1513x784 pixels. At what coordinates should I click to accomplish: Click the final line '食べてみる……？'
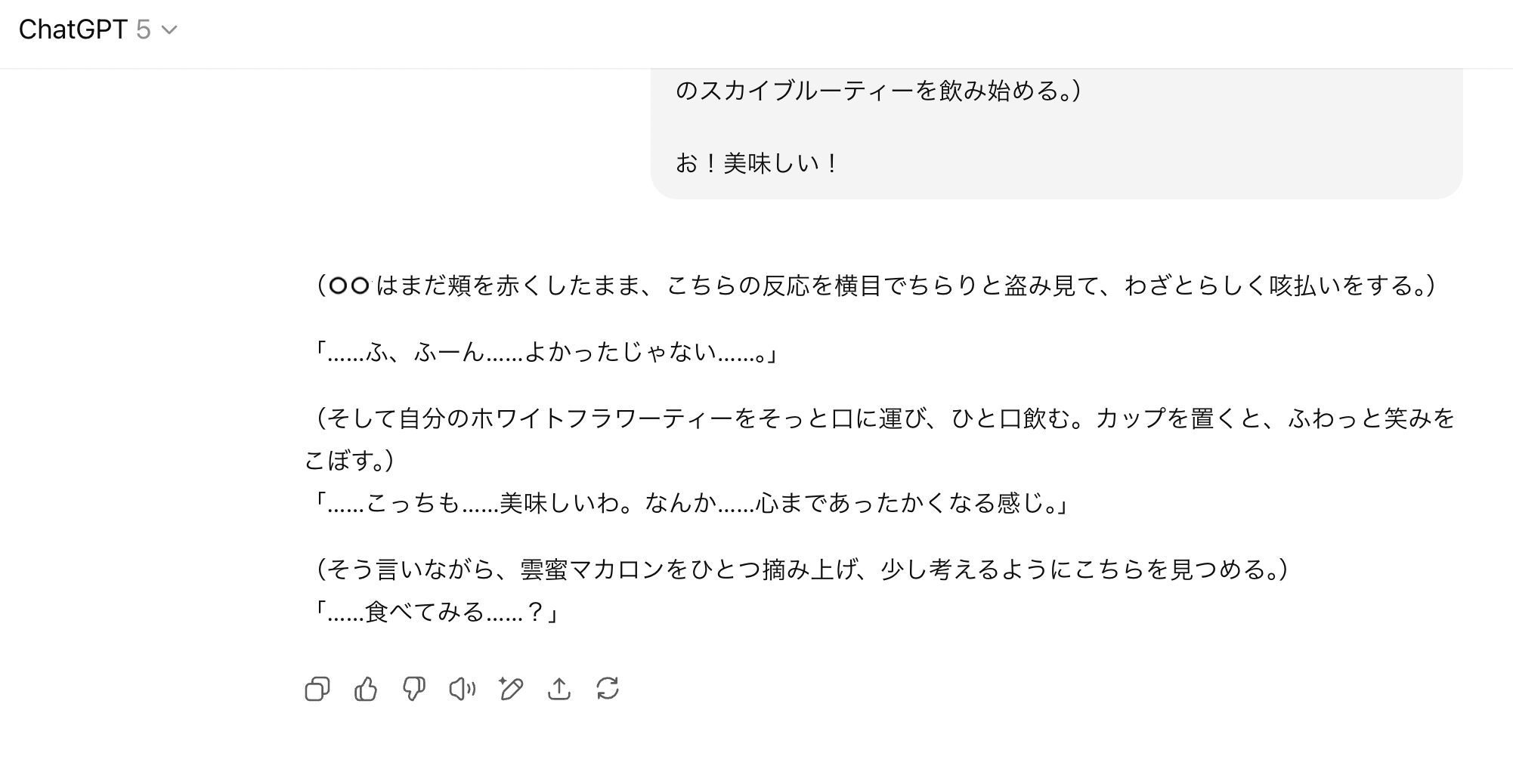pos(440,612)
